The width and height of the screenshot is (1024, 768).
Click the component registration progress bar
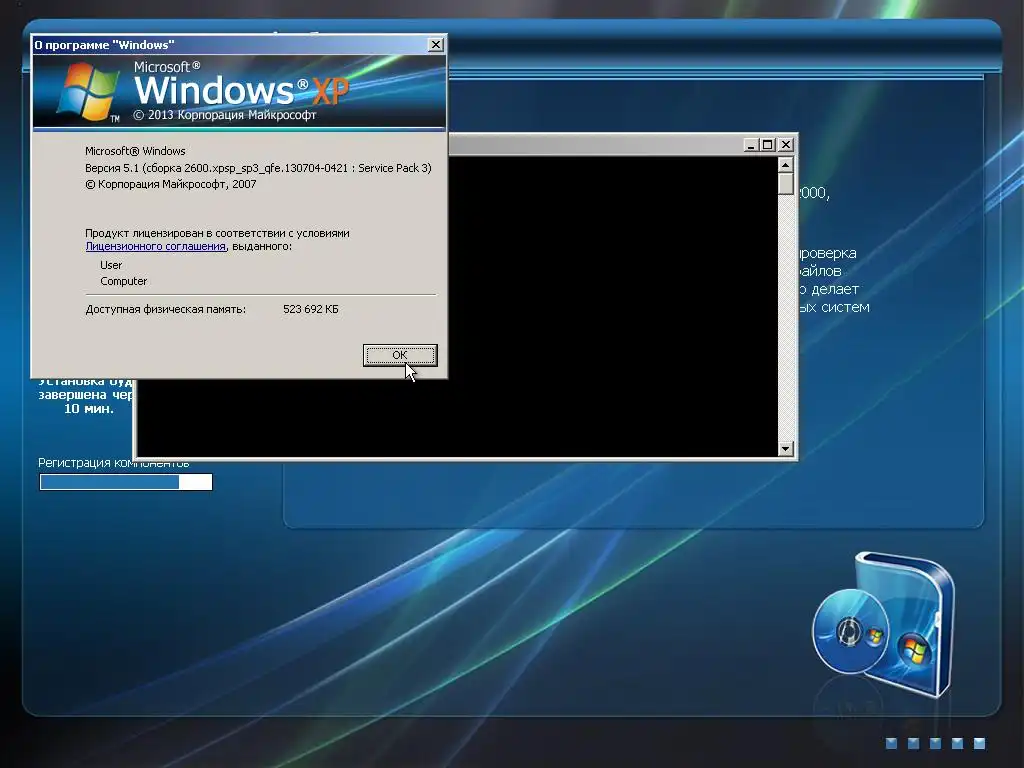126,482
